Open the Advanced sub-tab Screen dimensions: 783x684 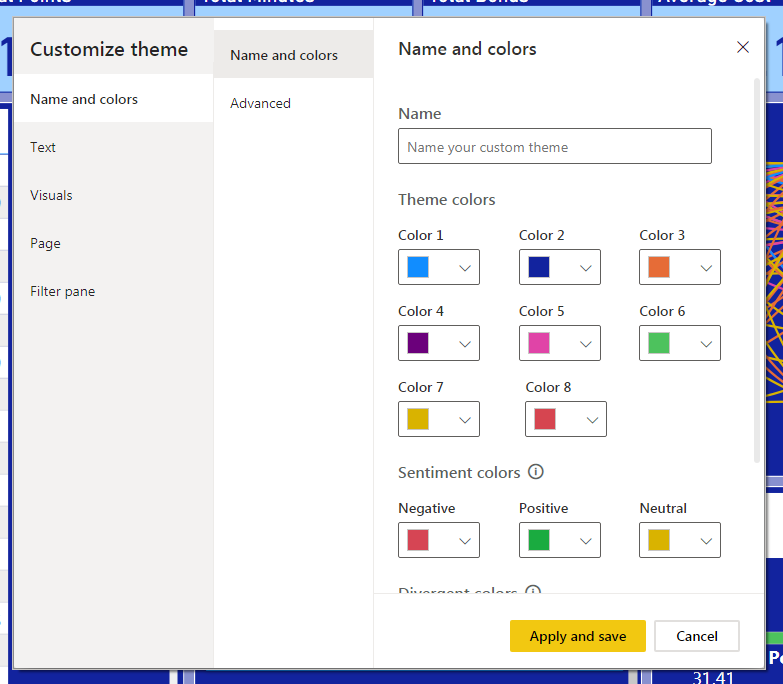click(x=294, y=103)
